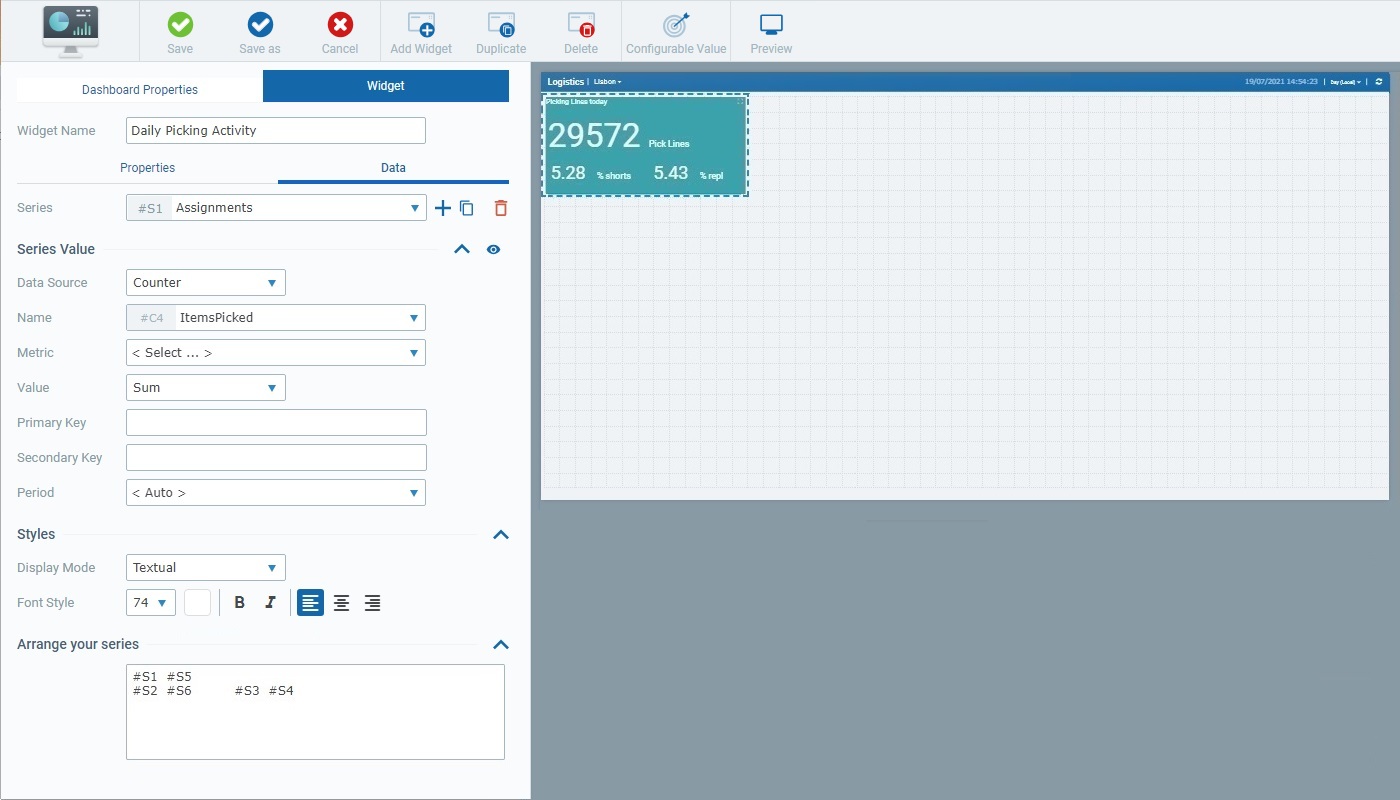Screen dimensions: 1400x800
Task: Select center text alignment
Action: click(x=341, y=603)
